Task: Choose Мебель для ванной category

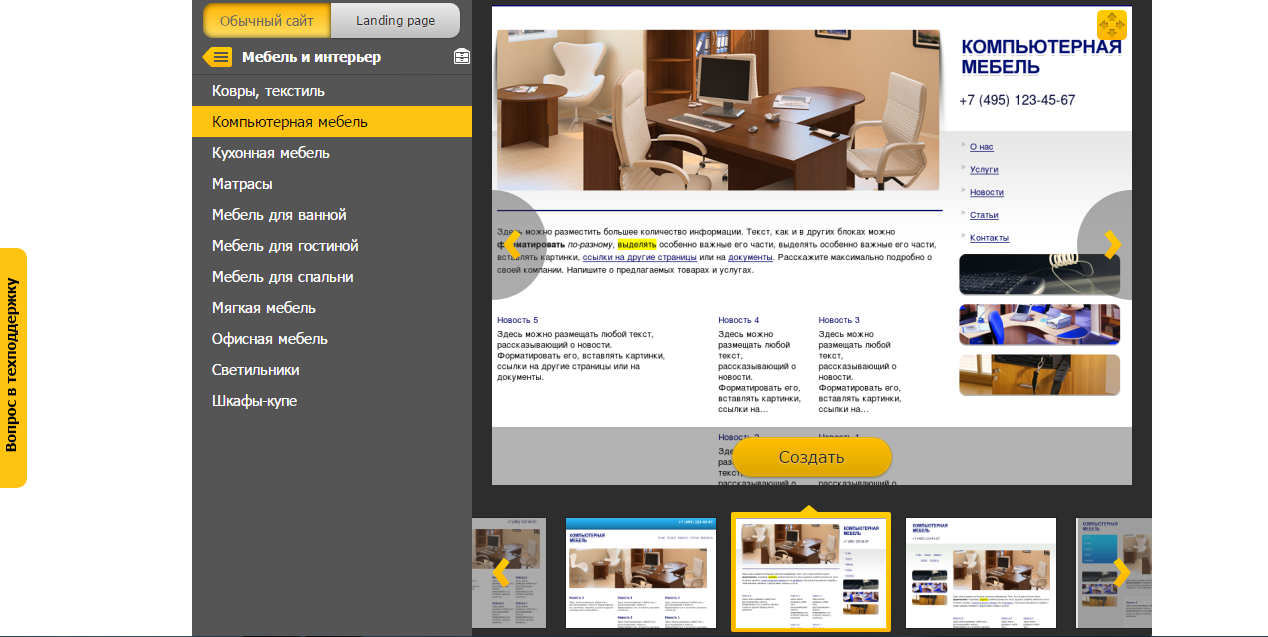Action: [x=332, y=215]
